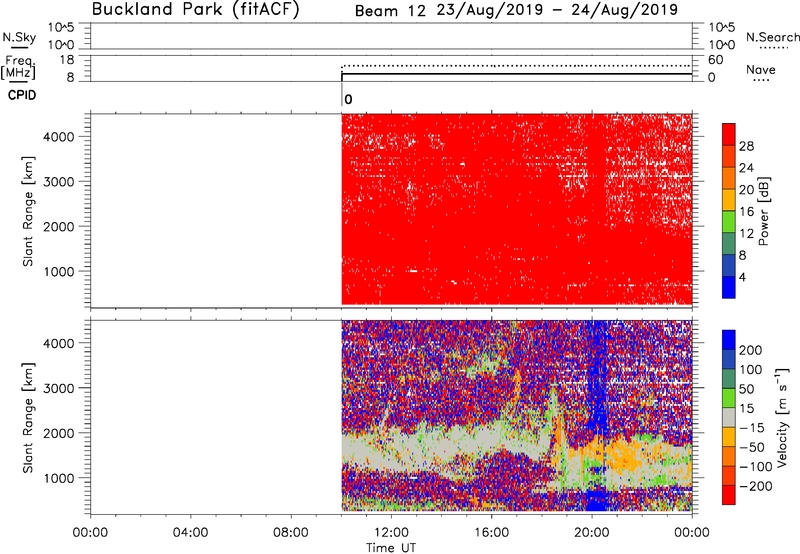Click the velocity colorbar -15 tick
Viewport: 800px width, 554px height.
tap(752, 427)
